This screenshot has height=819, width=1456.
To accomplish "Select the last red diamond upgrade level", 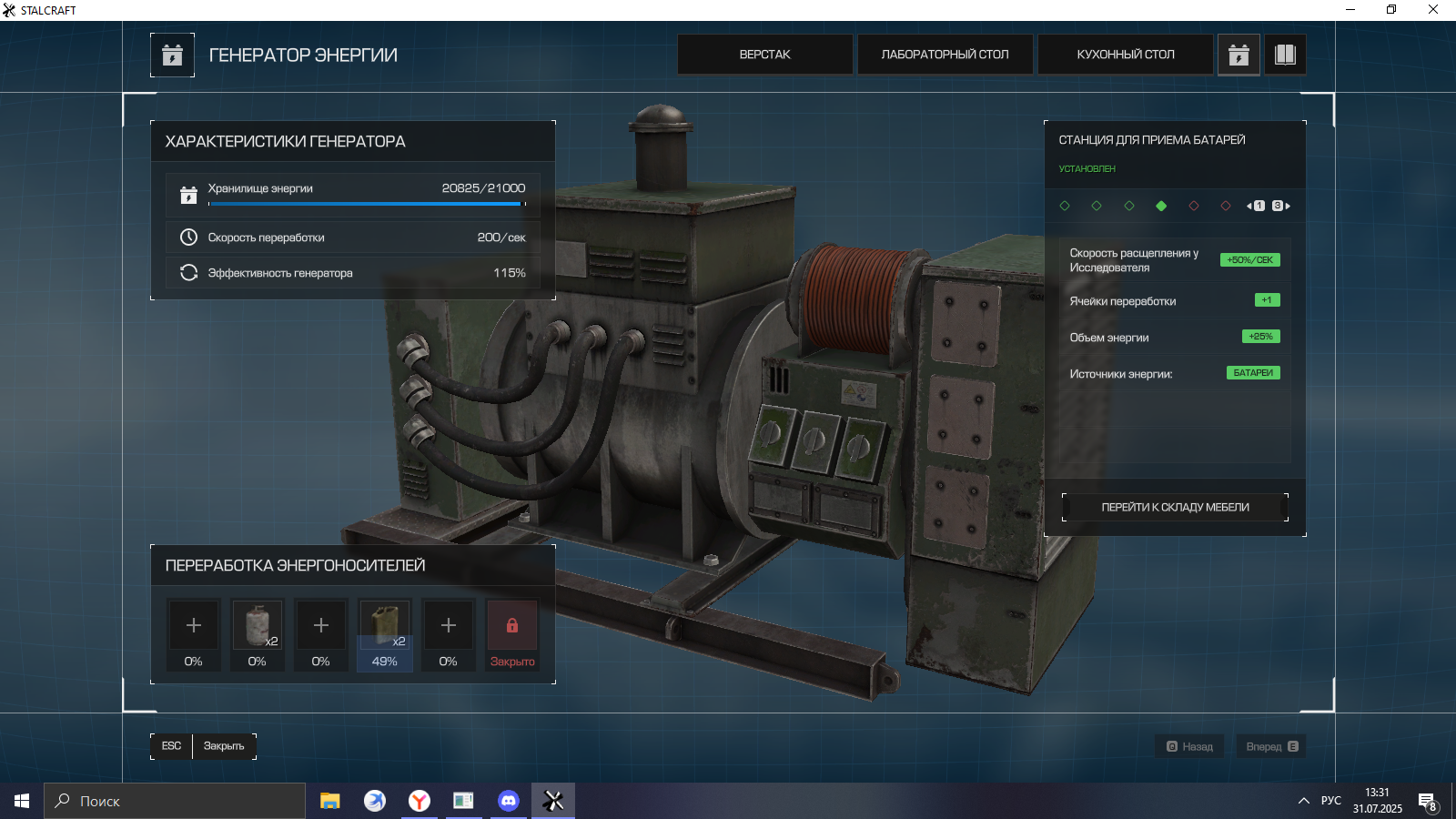I will coord(1226,206).
